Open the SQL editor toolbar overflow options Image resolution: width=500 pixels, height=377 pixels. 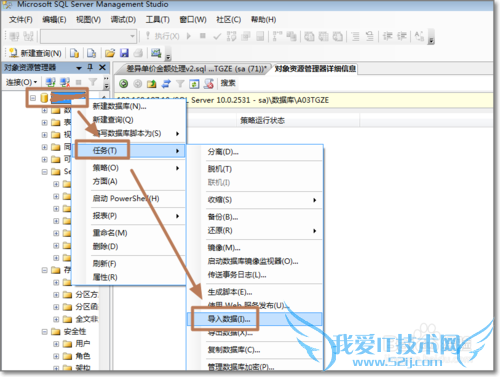[431, 37]
